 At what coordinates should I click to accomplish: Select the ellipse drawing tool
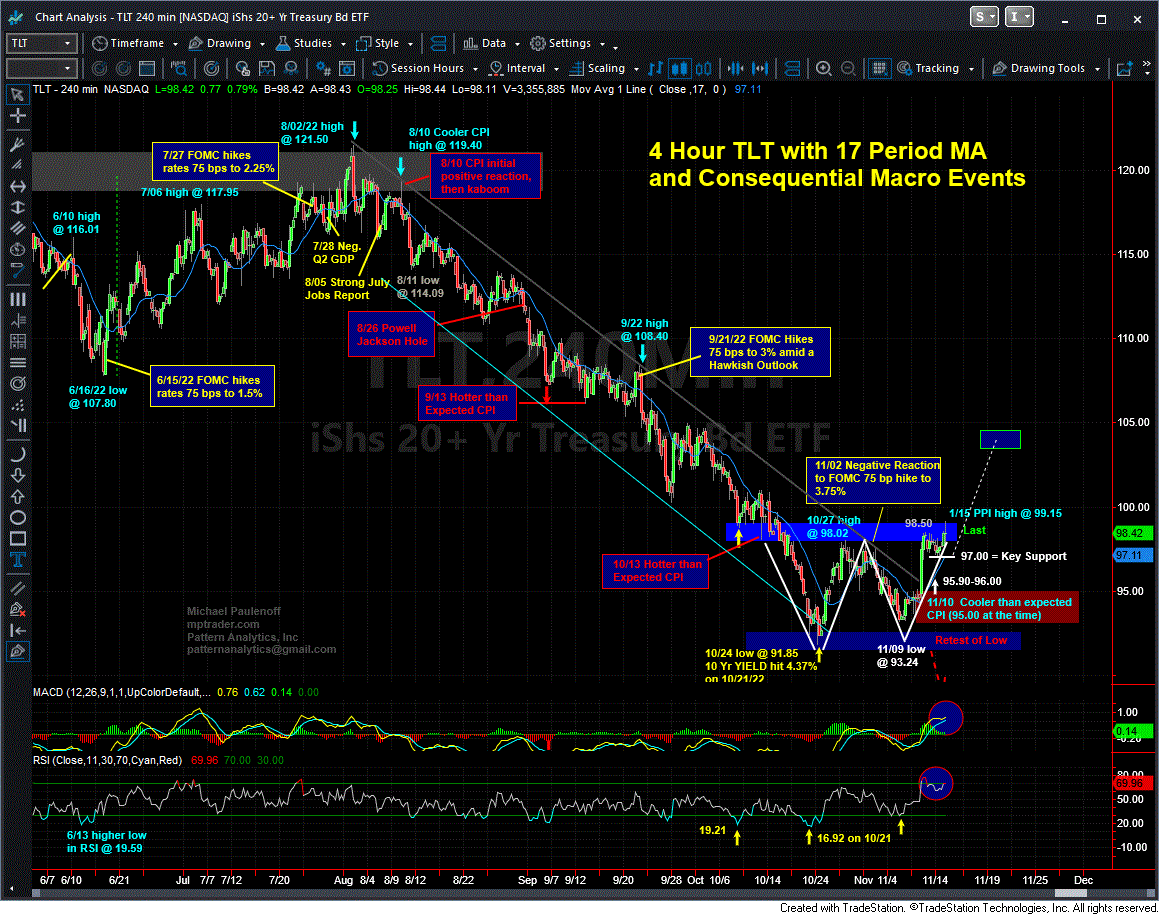pyautogui.click(x=17, y=517)
